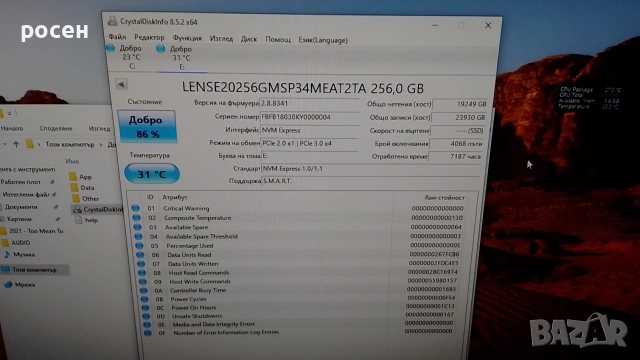Click the 31 °C temperature button

tap(152, 174)
